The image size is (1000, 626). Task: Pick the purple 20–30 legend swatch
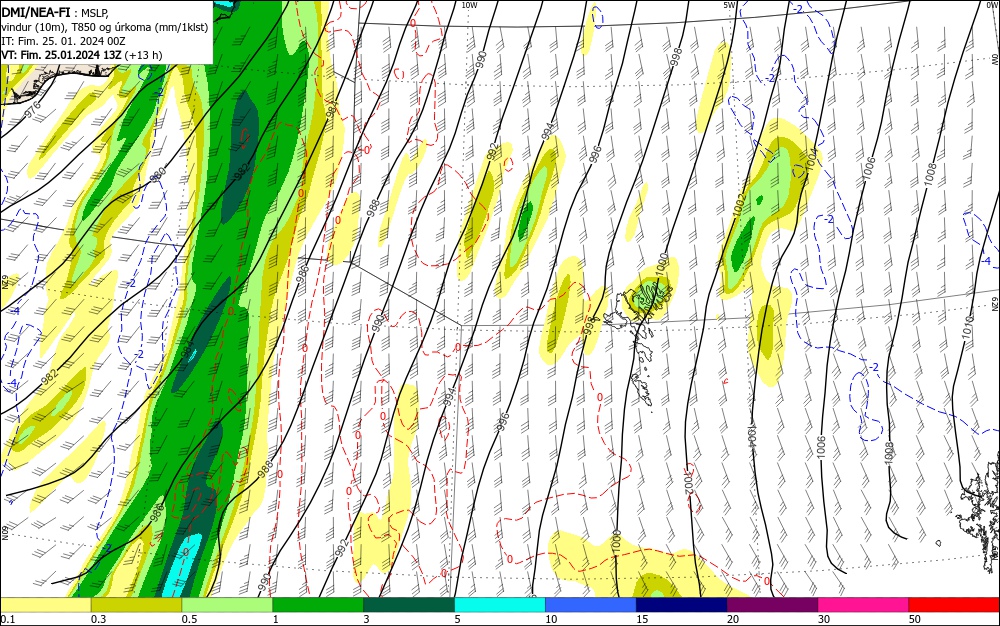point(772,605)
